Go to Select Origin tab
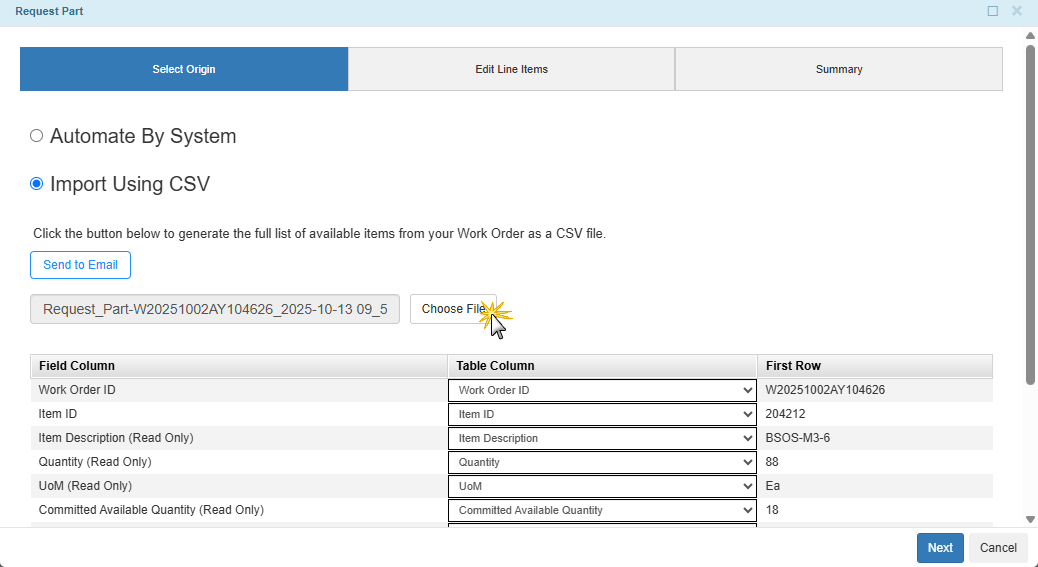Screen dimensions: 1038x567 (x=184, y=69)
